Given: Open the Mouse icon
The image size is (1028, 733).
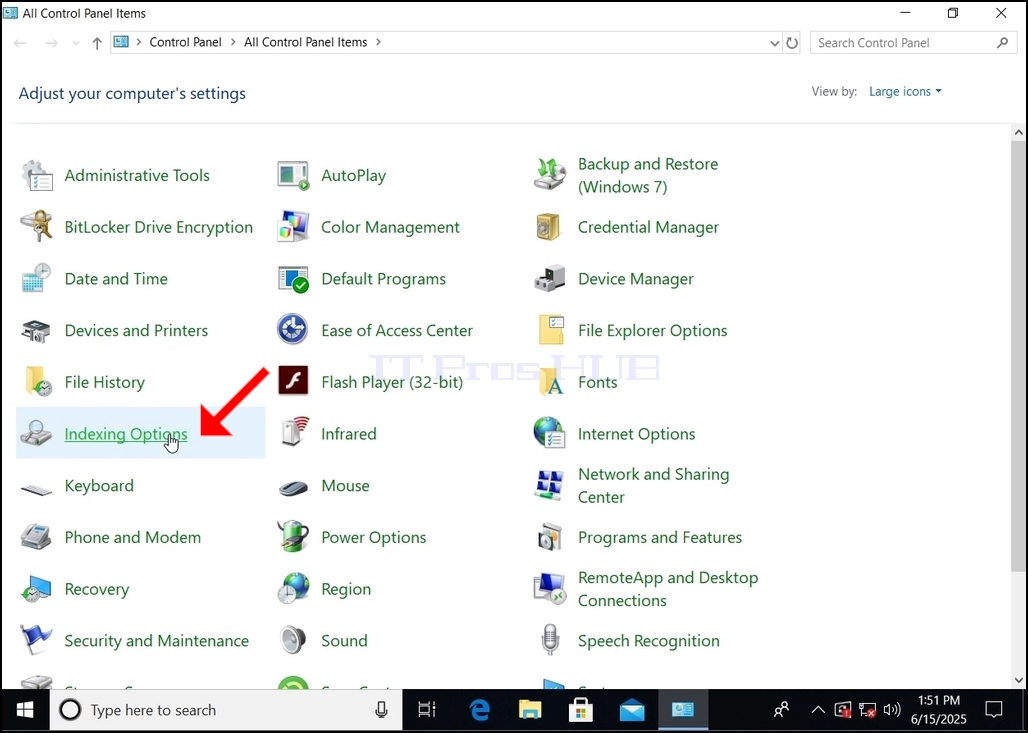Looking at the screenshot, I should [293, 488].
